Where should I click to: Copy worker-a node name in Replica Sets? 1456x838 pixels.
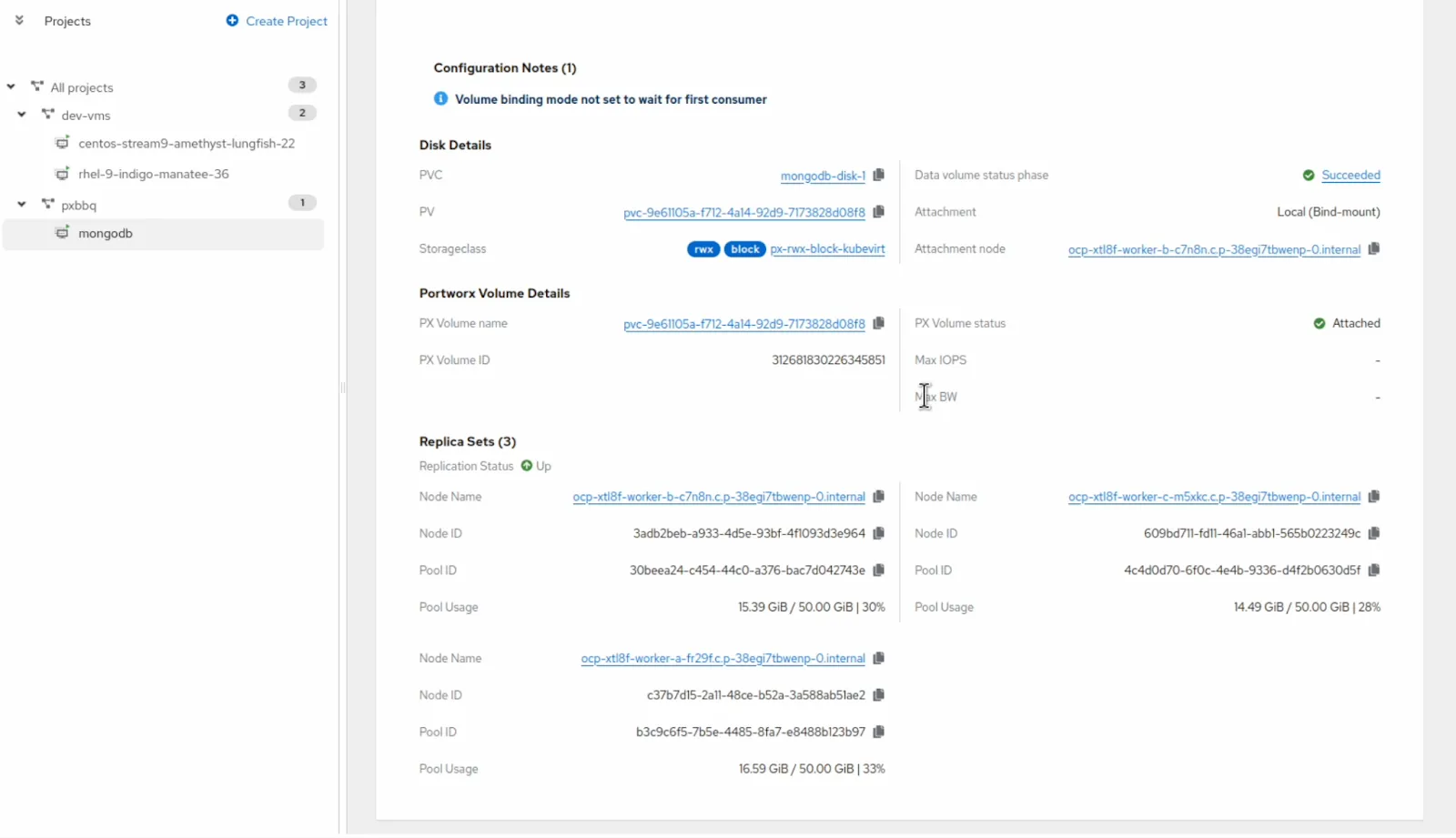(878, 658)
